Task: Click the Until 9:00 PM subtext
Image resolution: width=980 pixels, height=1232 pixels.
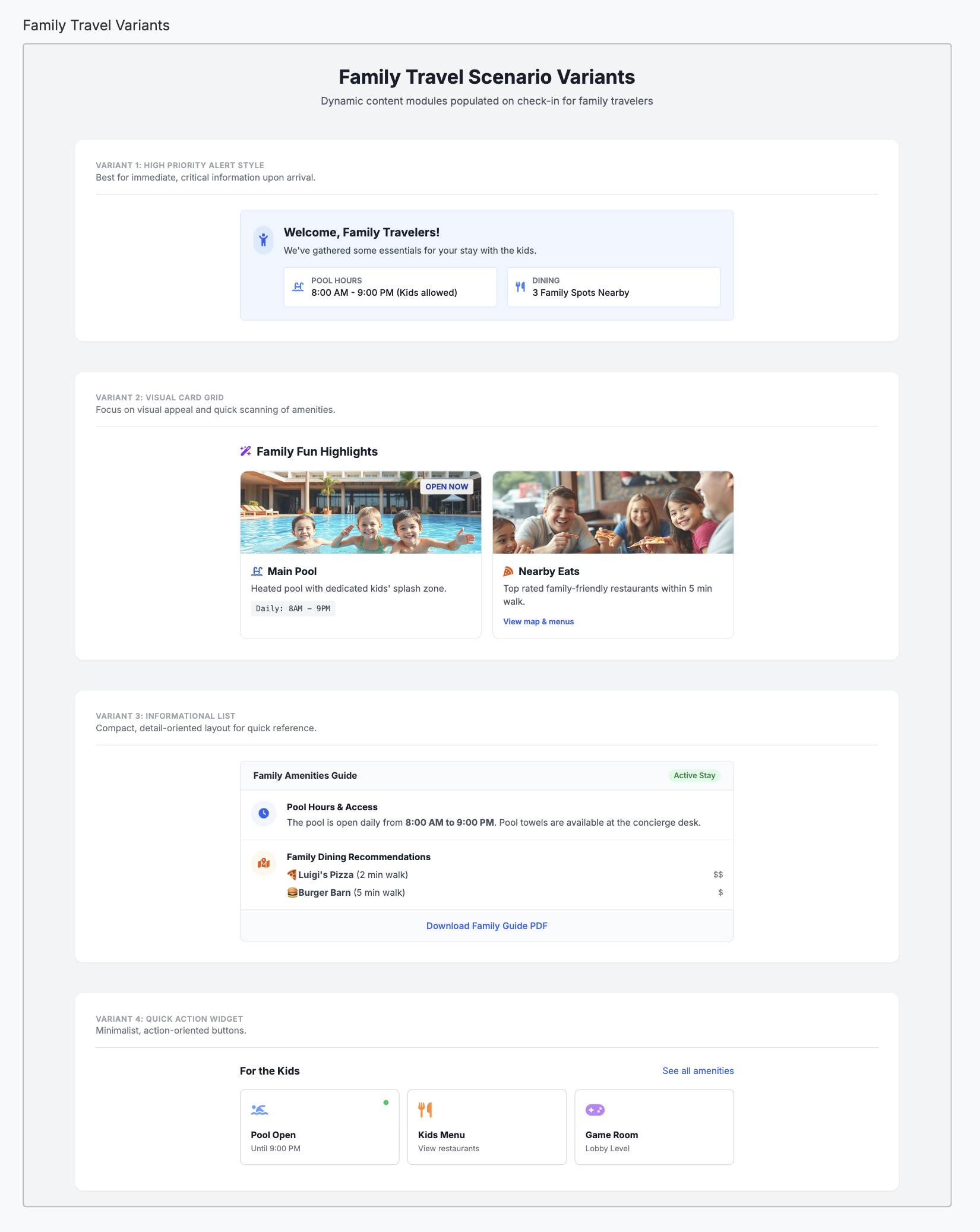Action: (276, 1149)
